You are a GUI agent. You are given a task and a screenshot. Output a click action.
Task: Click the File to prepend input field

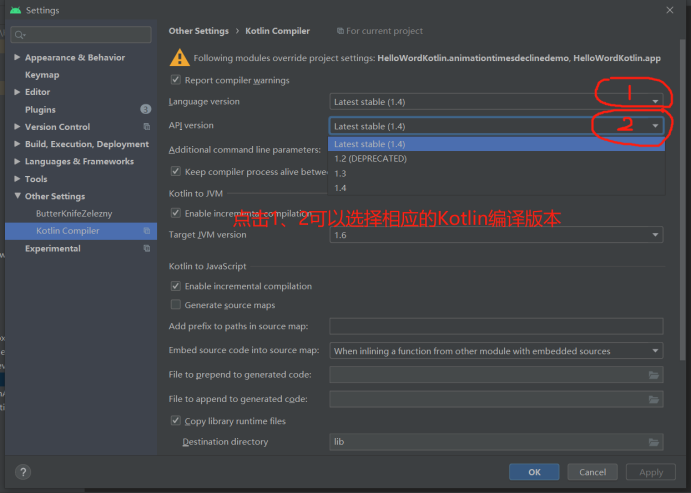(496, 375)
